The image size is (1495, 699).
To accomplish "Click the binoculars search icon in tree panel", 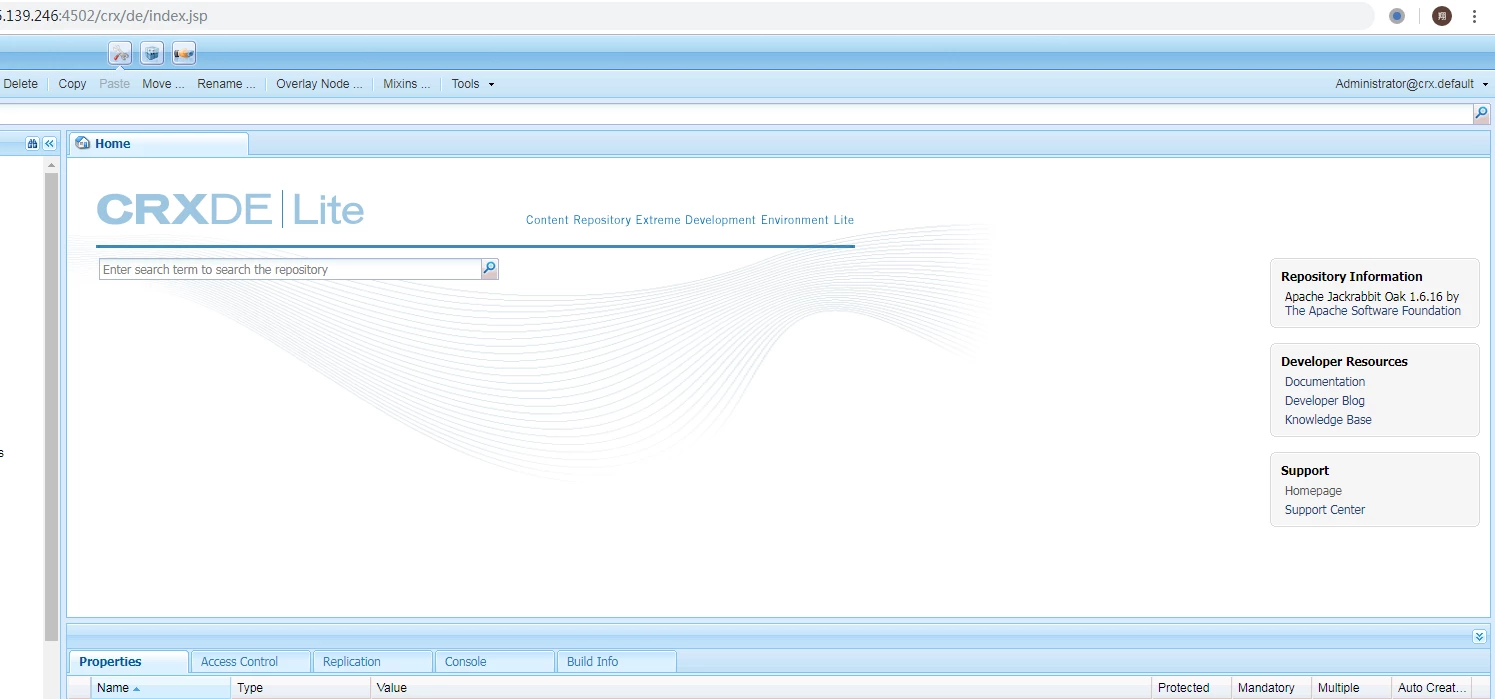I will point(32,144).
